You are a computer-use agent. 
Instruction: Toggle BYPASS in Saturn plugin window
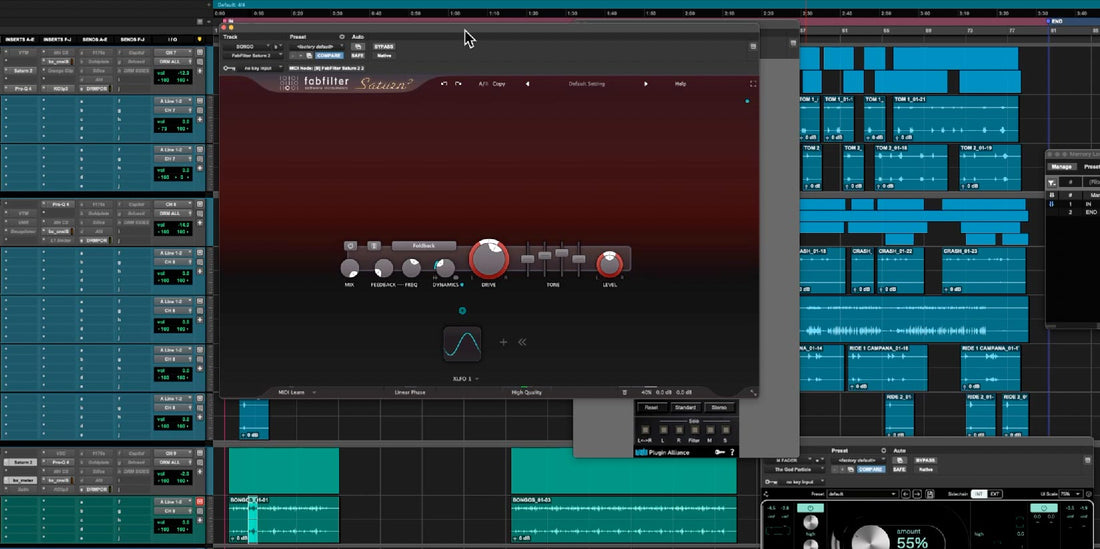[x=383, y=46]
